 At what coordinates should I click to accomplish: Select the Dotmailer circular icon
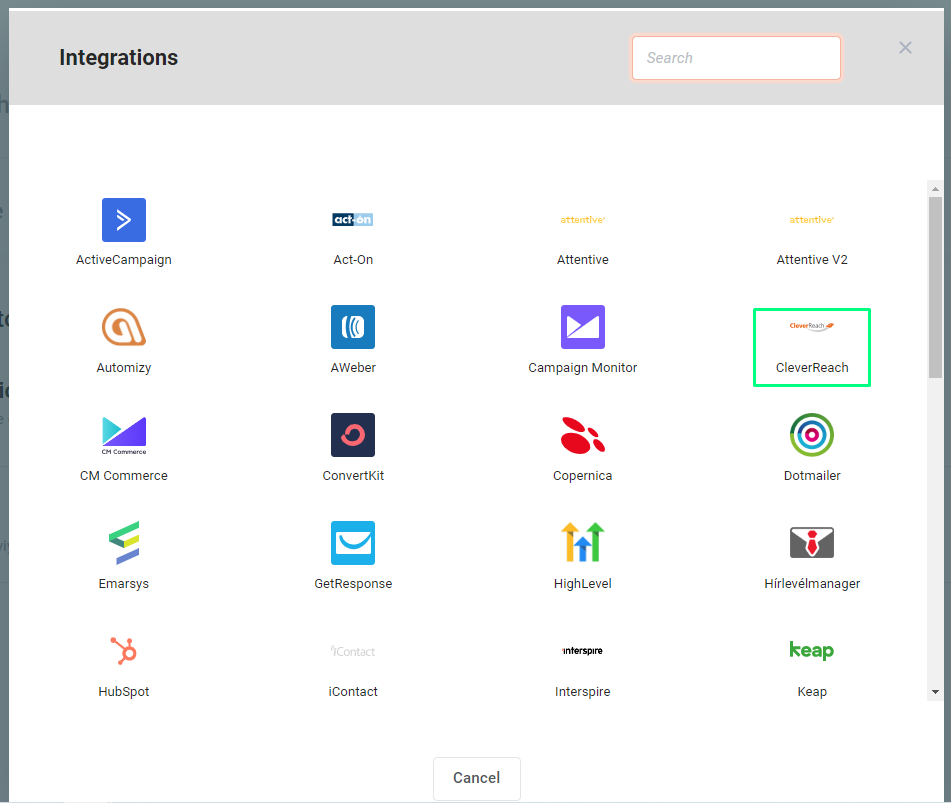(812, 435)
